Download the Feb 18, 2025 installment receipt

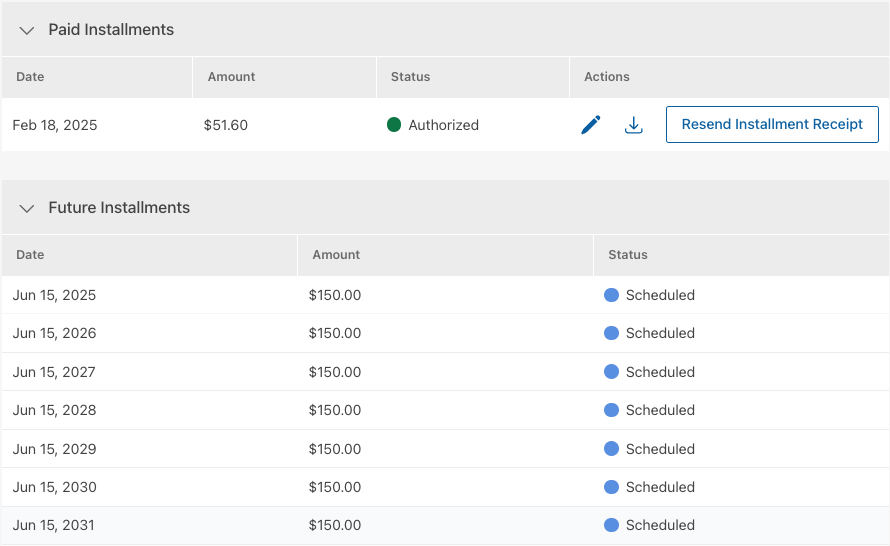(633, 125)
